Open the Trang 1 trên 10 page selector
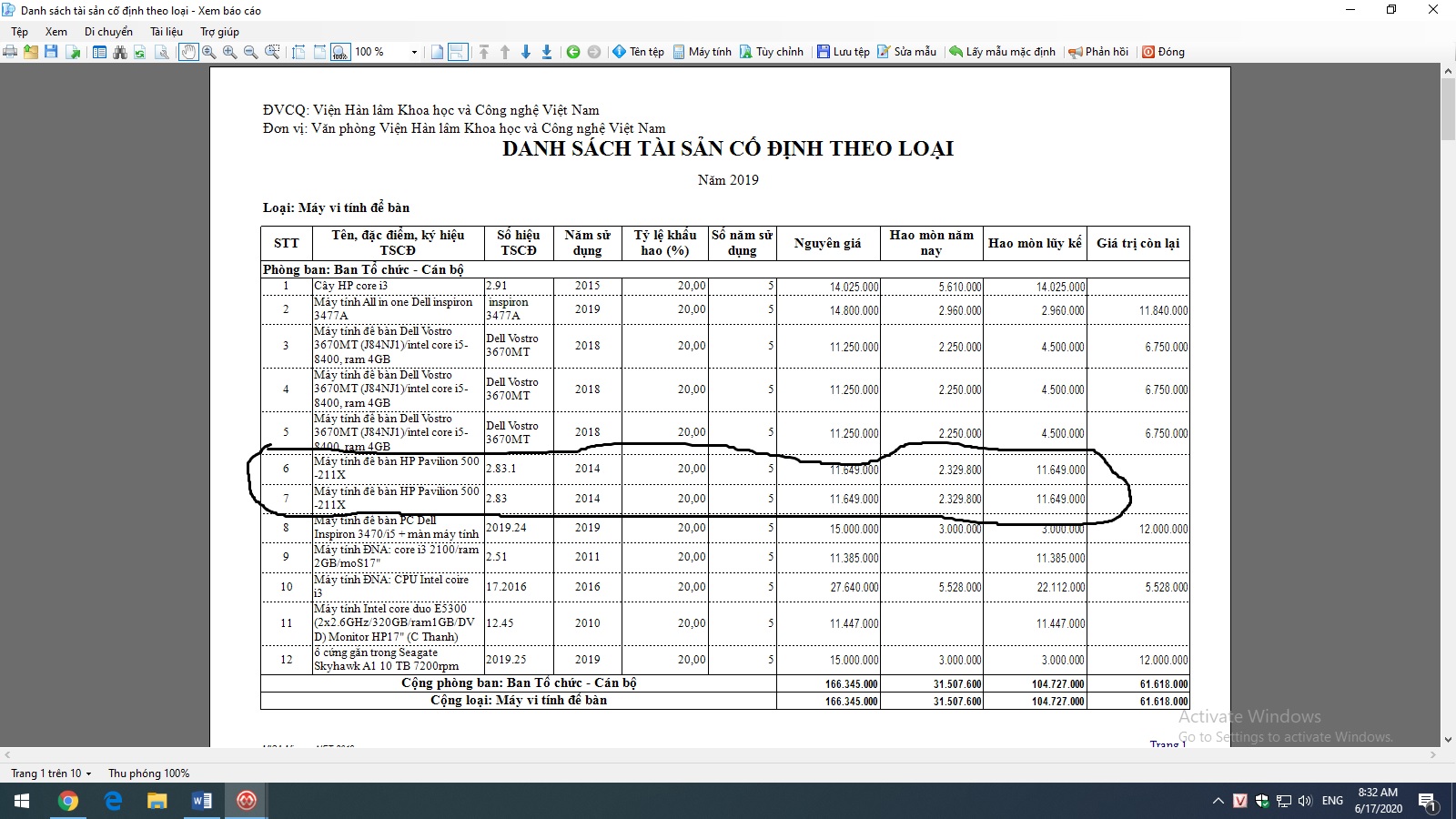 (51, 773)
